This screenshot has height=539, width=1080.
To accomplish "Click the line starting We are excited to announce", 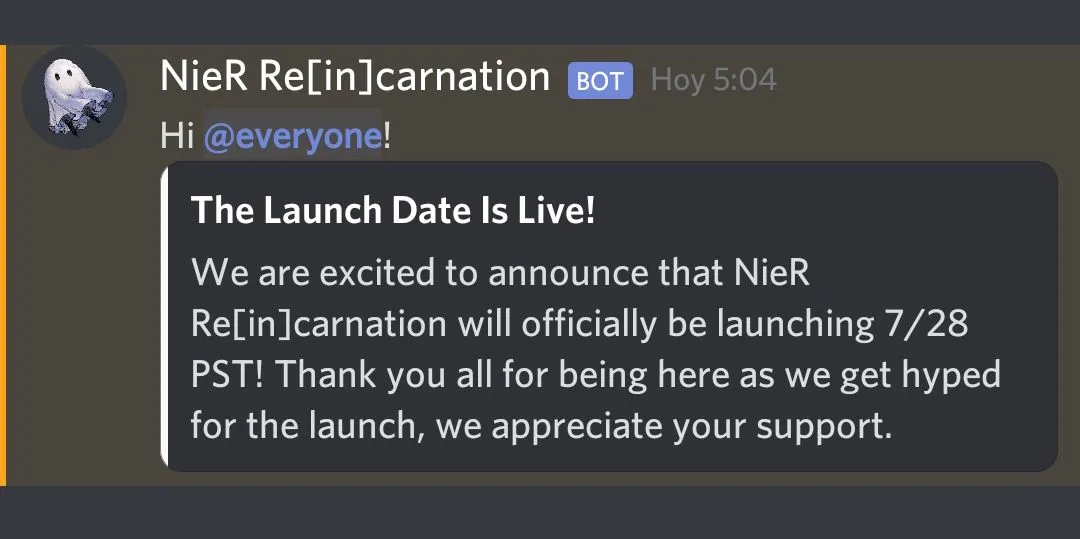I will pos(501,273).
